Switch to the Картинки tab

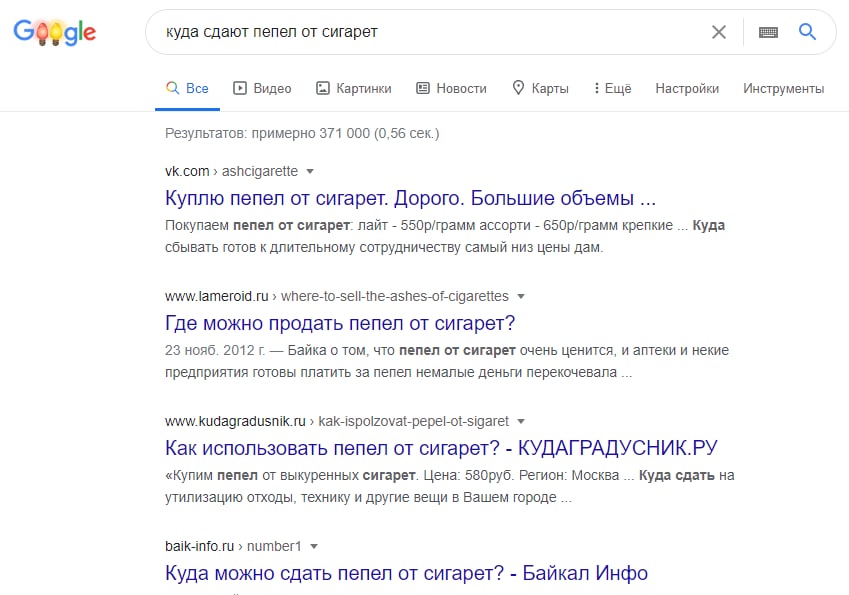coord(354,88)
